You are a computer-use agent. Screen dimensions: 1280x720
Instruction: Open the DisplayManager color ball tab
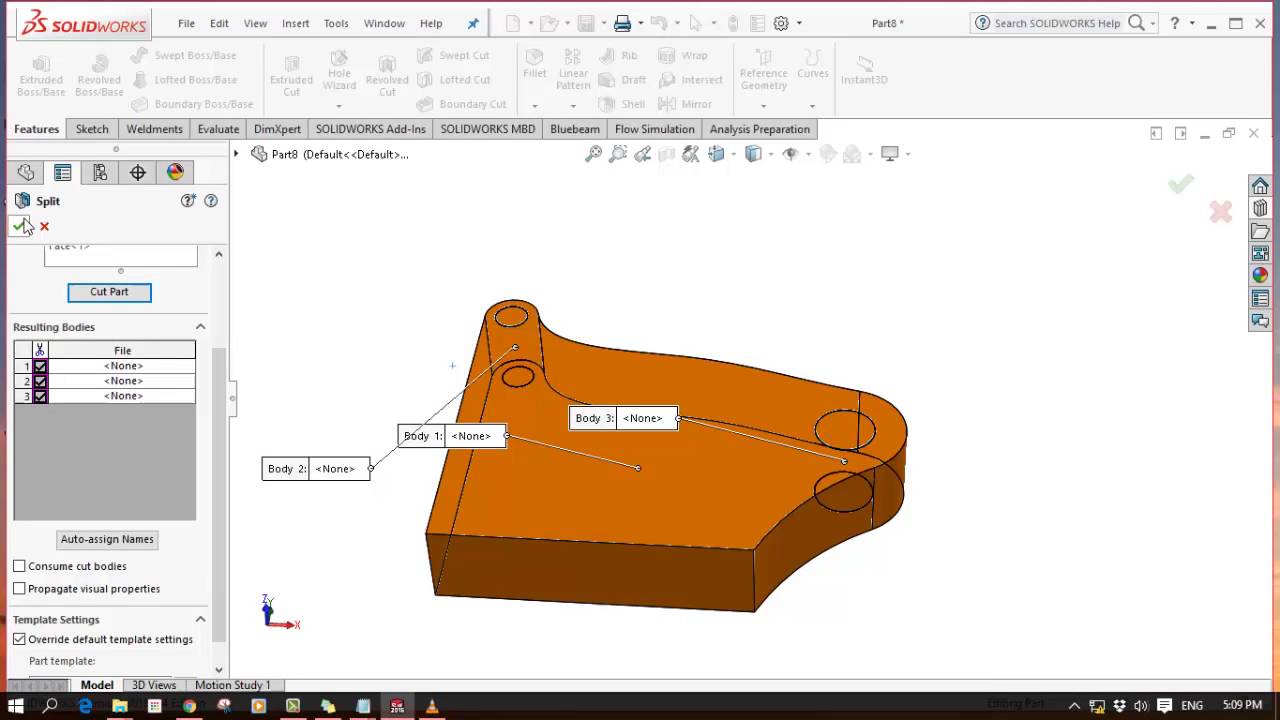(x=175, y=173)
